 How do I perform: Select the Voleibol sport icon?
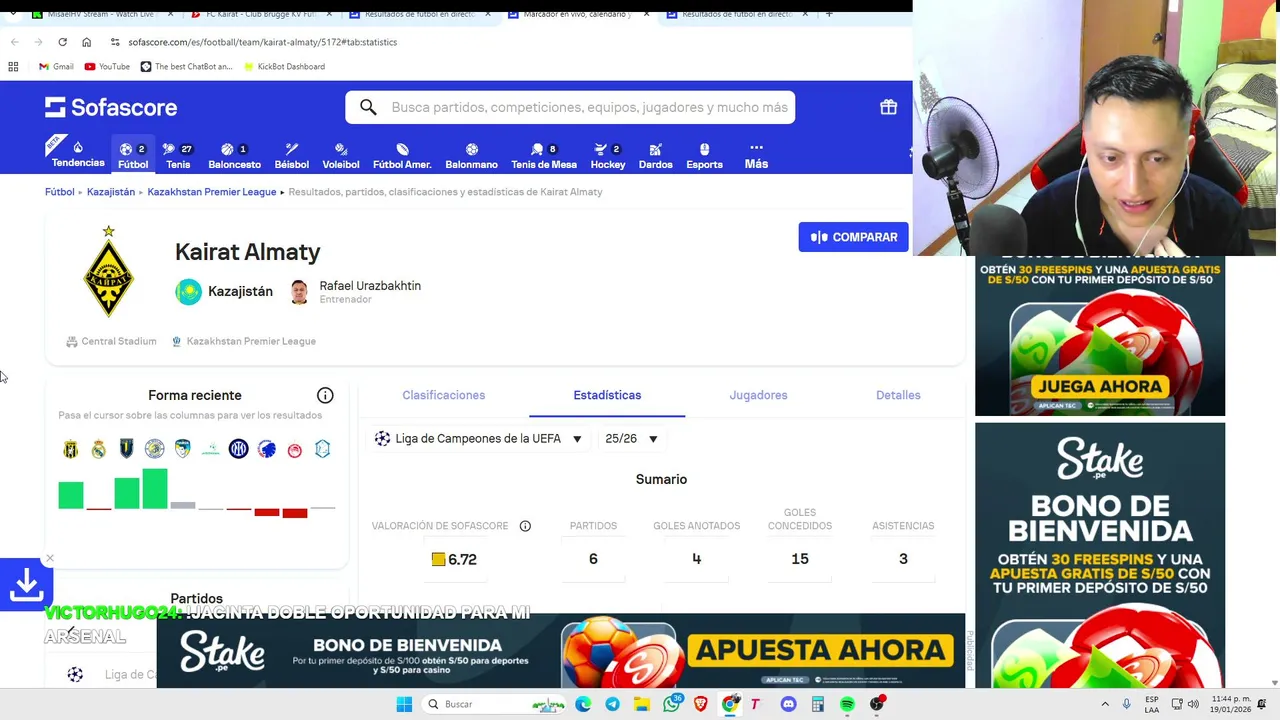click(340, 155)
